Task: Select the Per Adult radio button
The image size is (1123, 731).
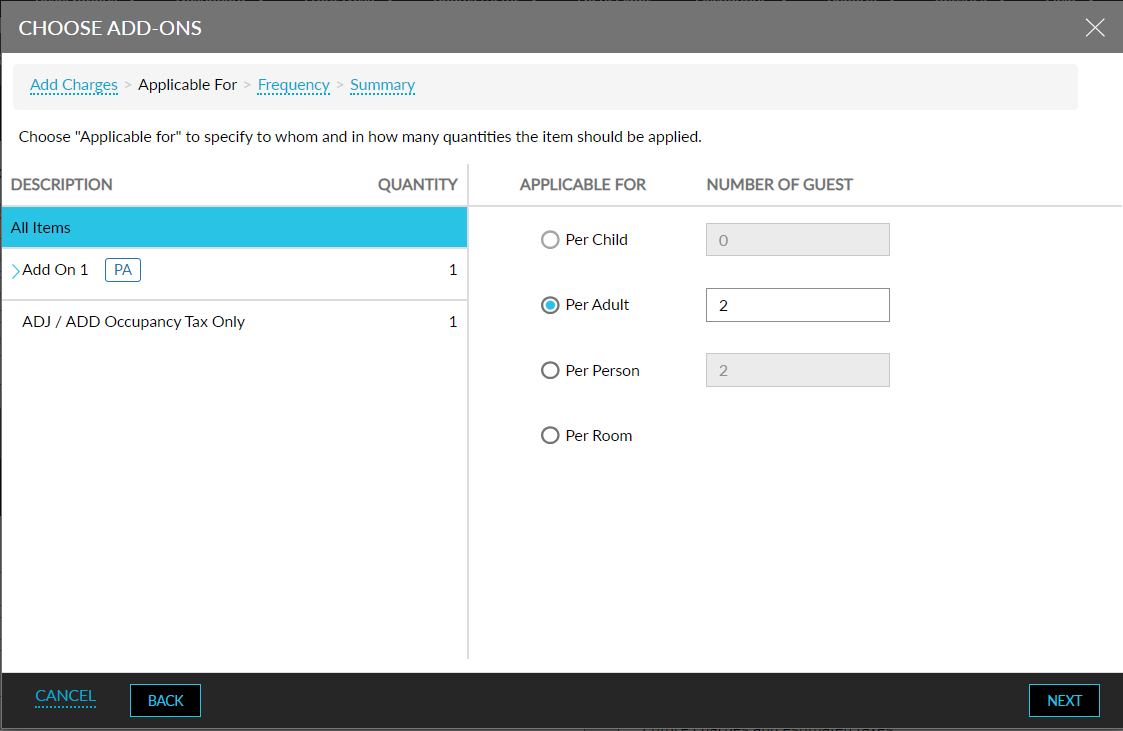Action: [550, 304]
